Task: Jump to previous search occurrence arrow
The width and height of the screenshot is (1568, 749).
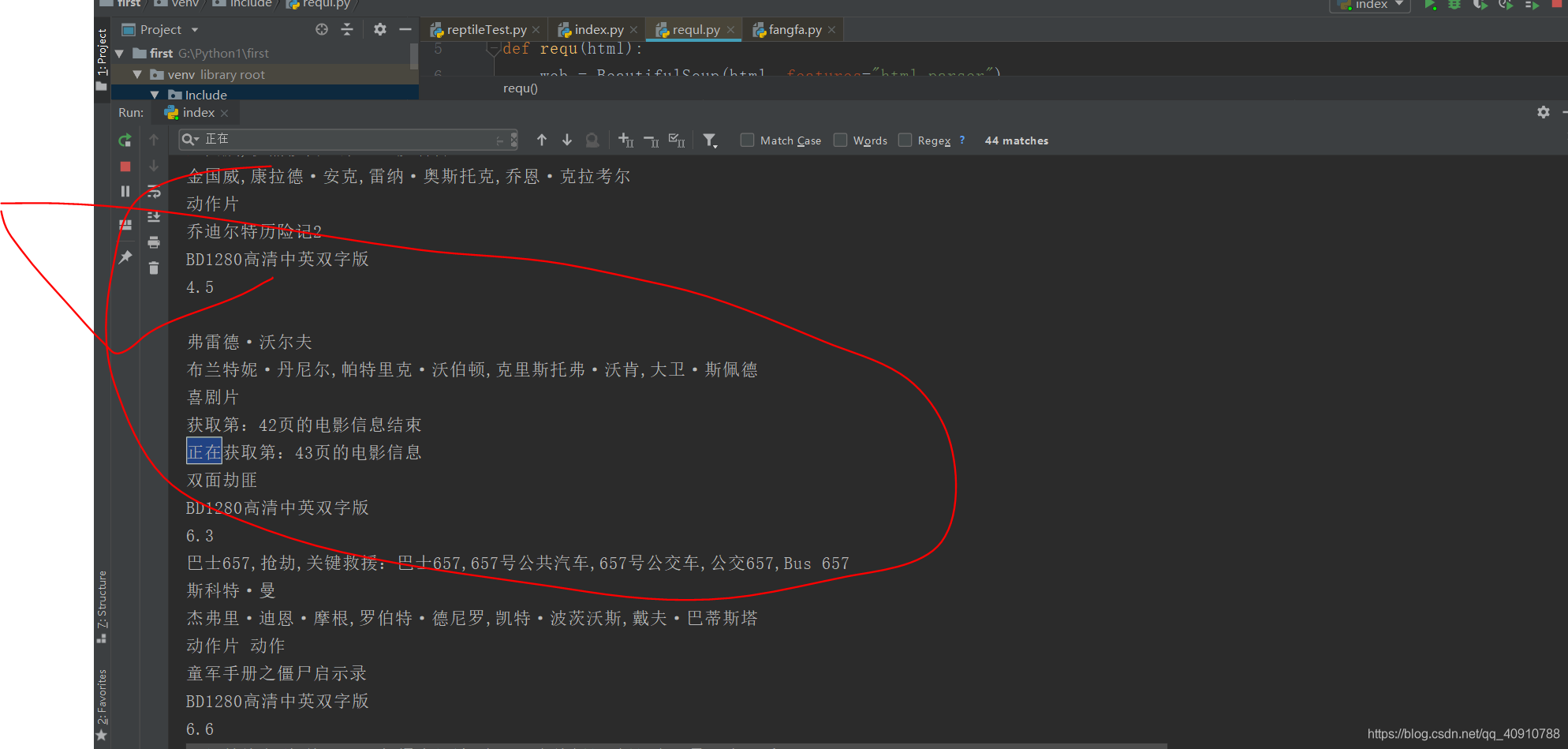Action: 542,140
